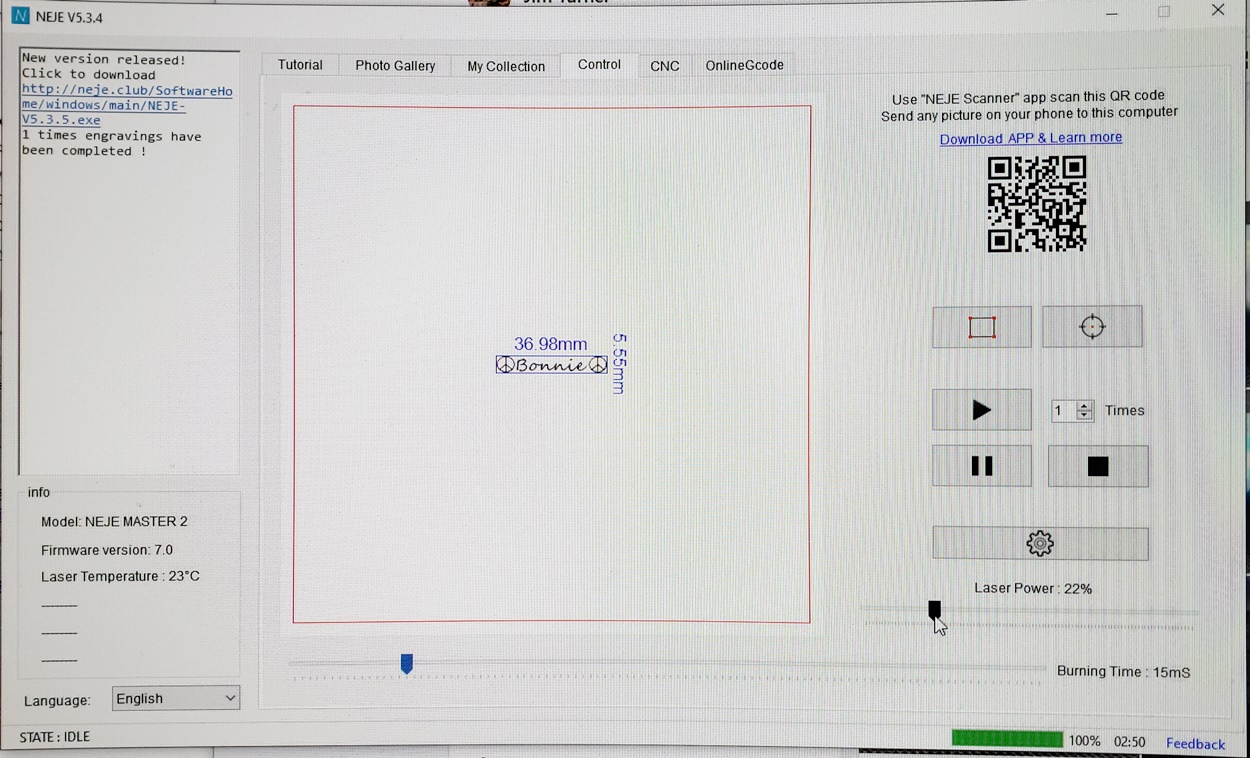Viewport: 1250px width, 758px height.
Task: Click the crosshair laser positioning button
Action: [1092, 327]
